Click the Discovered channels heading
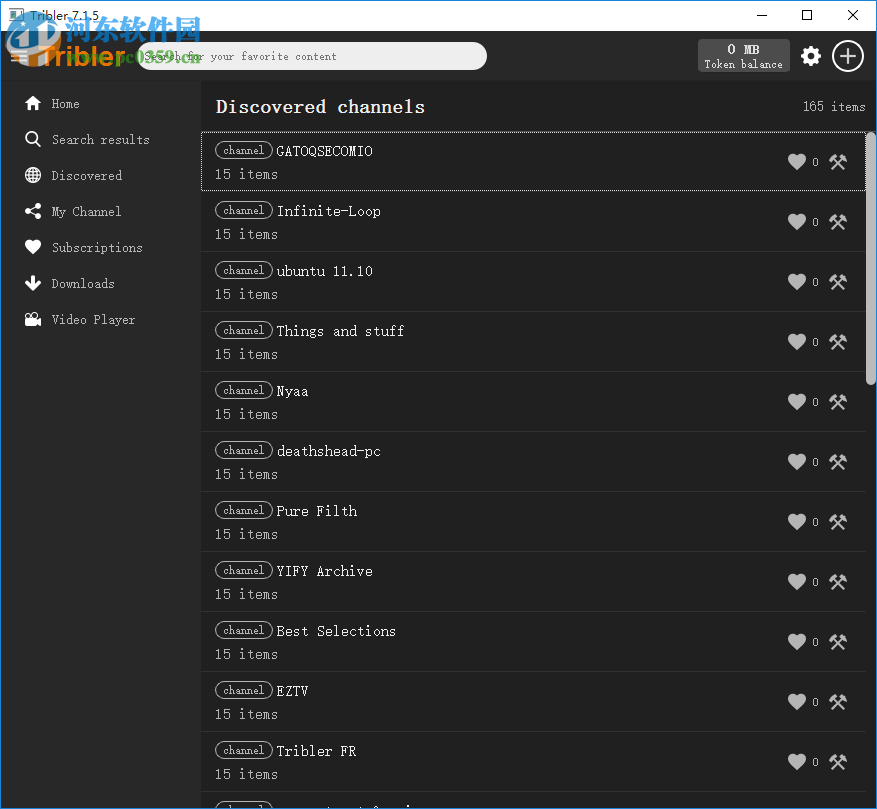Screen dimensions: 877x809 coord(320,107)
